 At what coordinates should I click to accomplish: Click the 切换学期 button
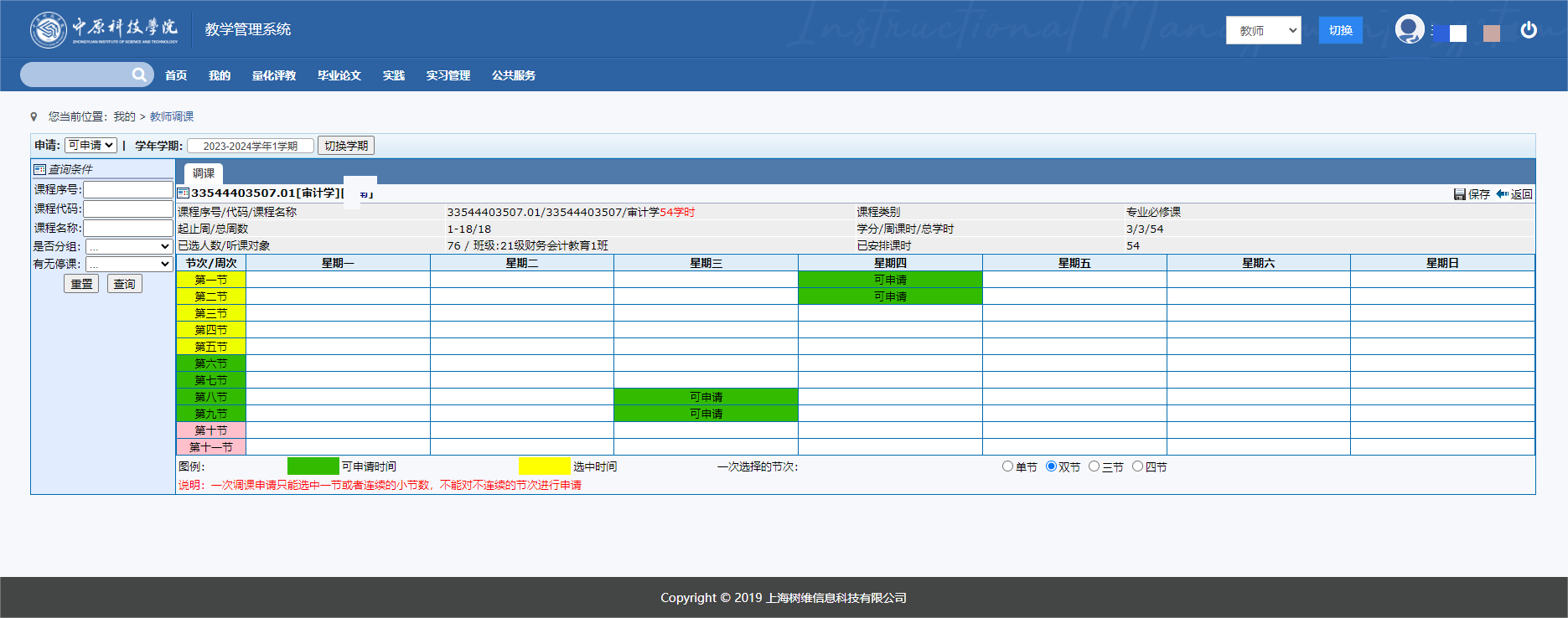pyautogui.click(x=346, y=146)
